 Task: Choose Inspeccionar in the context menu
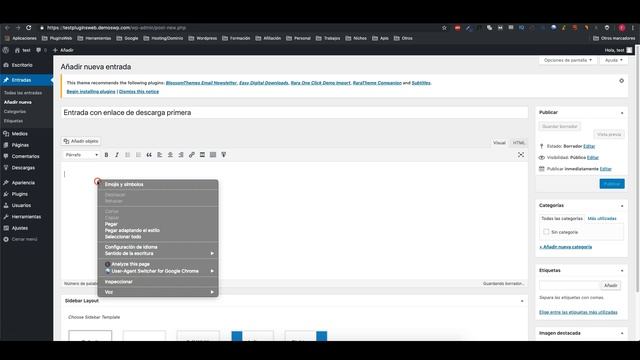(158, 282)
